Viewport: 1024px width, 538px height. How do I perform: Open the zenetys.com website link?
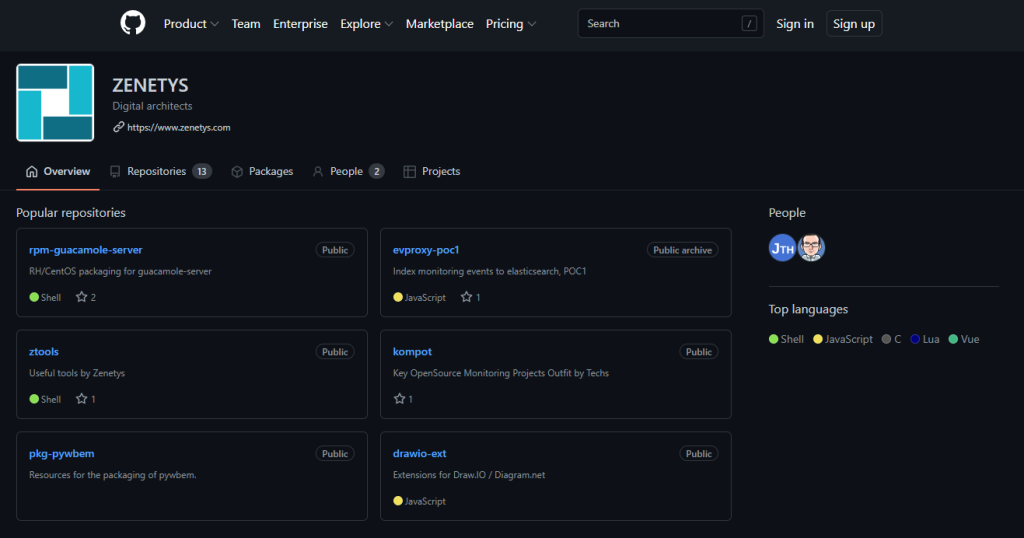pos(178,128)
